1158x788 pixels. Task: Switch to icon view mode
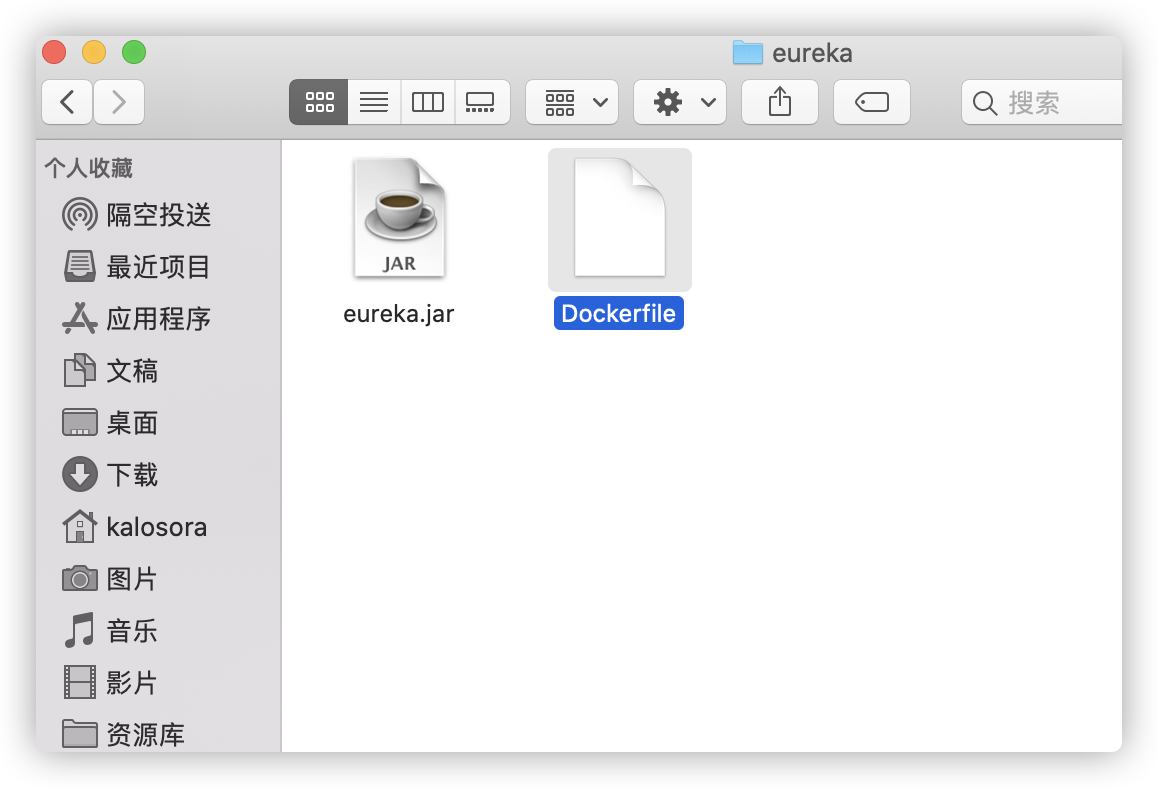(x=319, y=102)
